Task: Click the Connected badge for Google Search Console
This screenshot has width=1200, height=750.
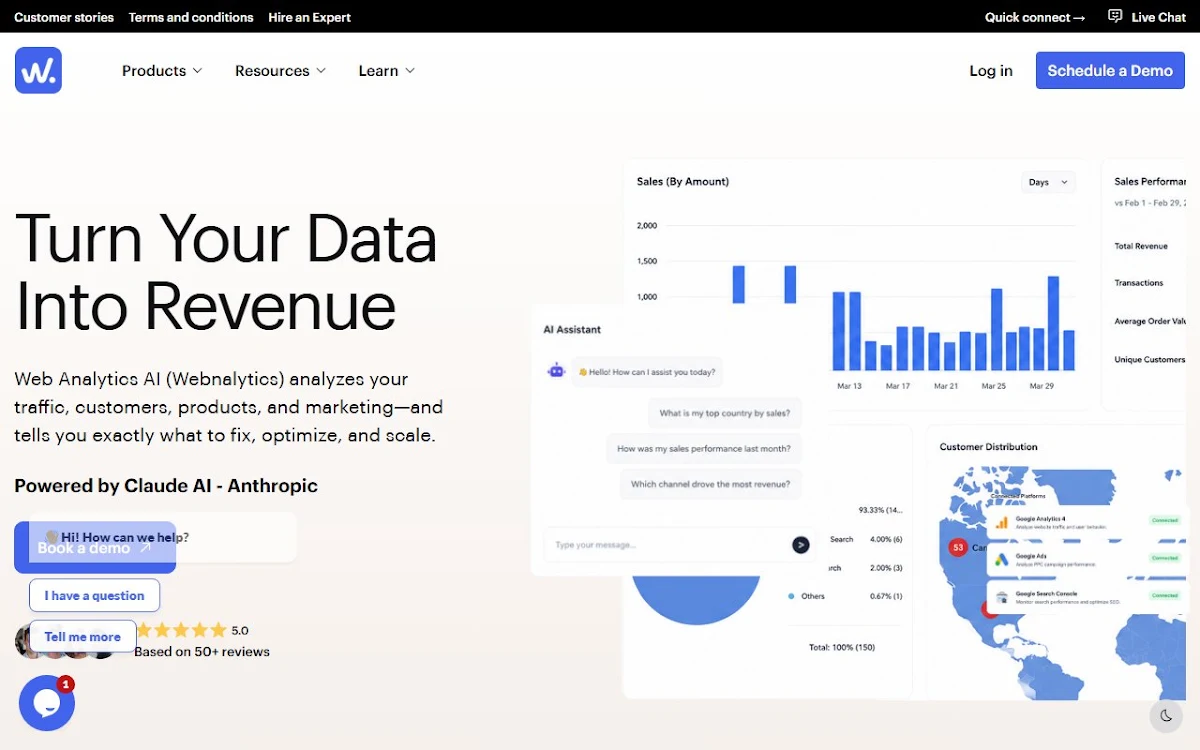Action: pyautogui.click(x=1164, y=595)
